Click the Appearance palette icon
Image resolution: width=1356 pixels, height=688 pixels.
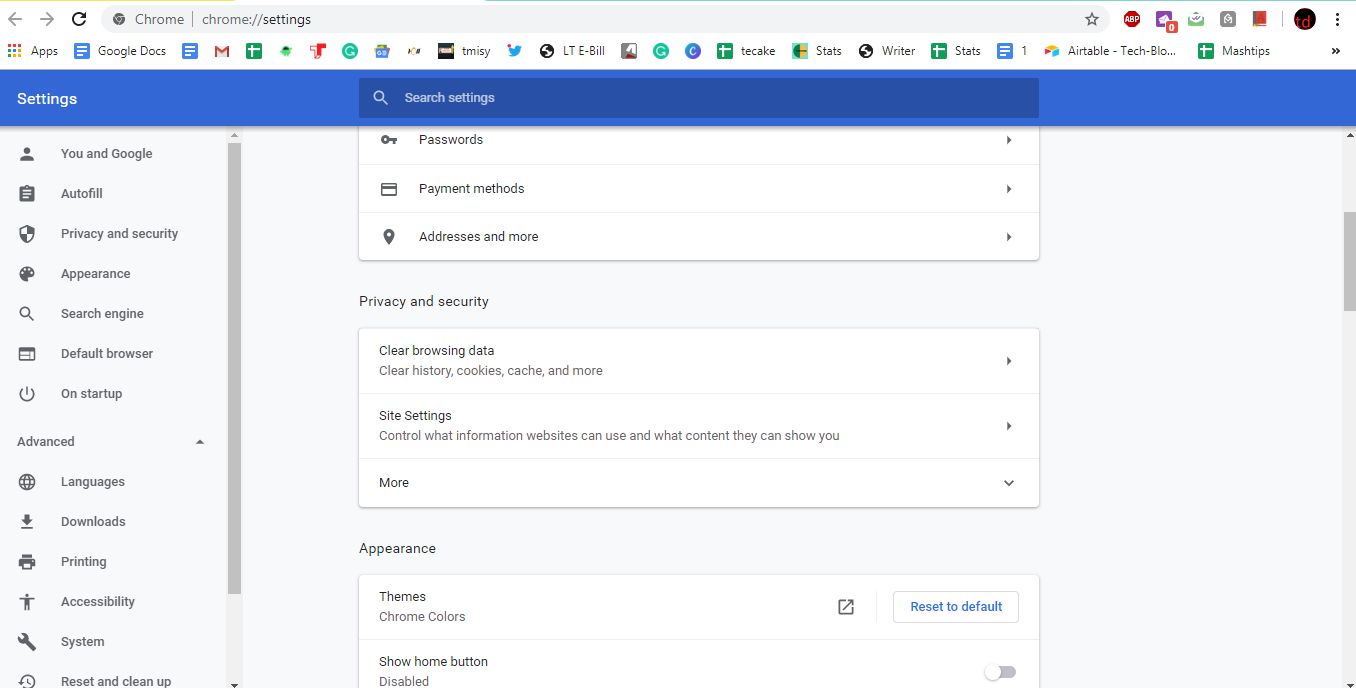[x=27, y=274]
